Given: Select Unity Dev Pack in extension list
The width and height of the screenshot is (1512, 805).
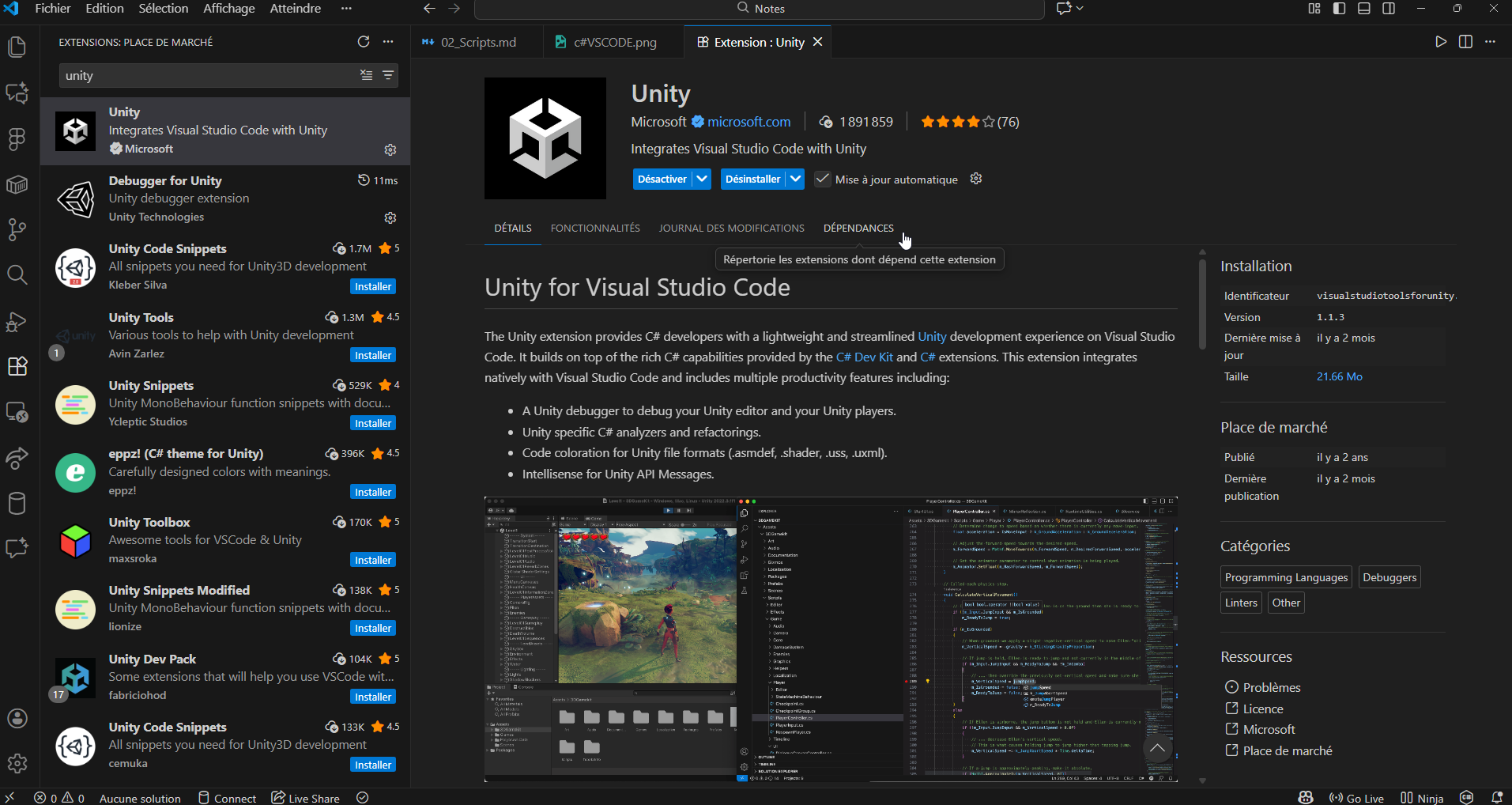Looking at the screenshot, I should pyautogui.click(x=225, y=678).
